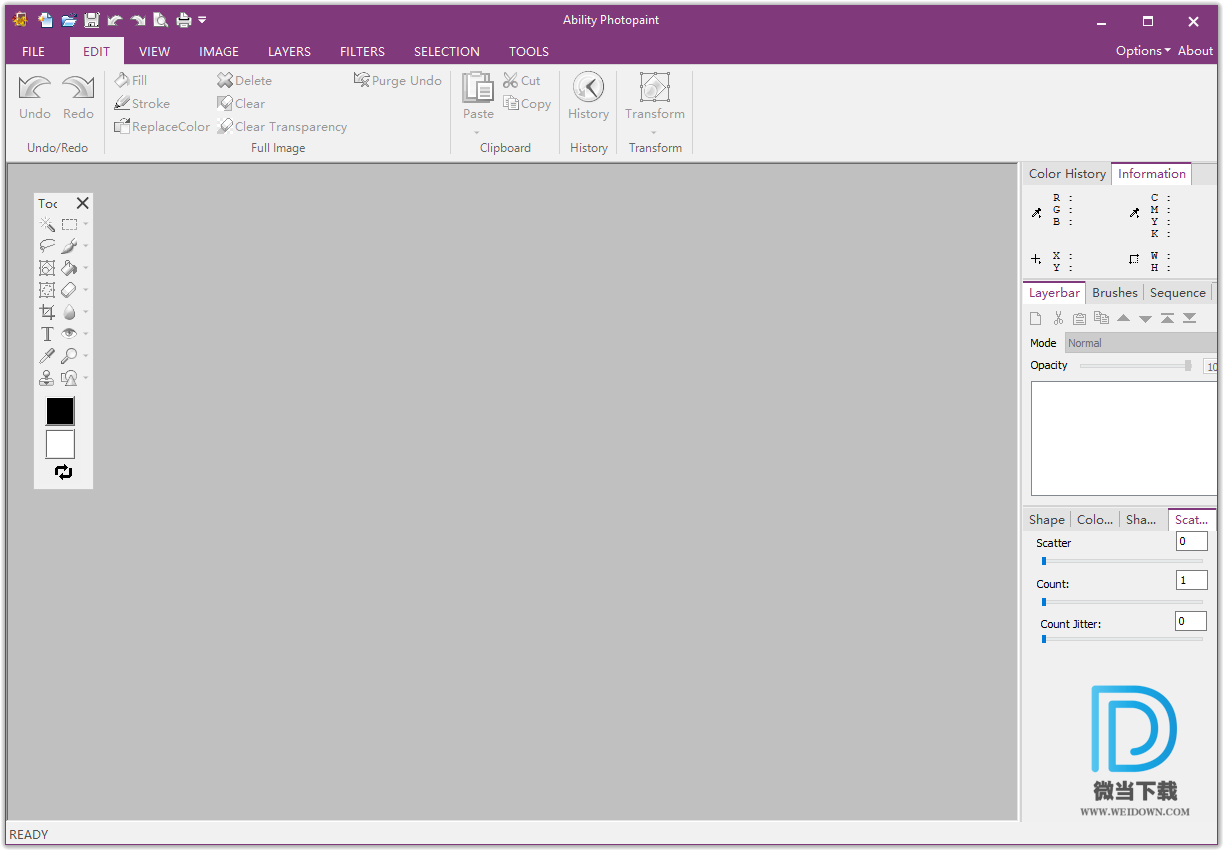Open the layer Mode combo box
This screenshot has width=1223, height=850.
click(1140, 343)
